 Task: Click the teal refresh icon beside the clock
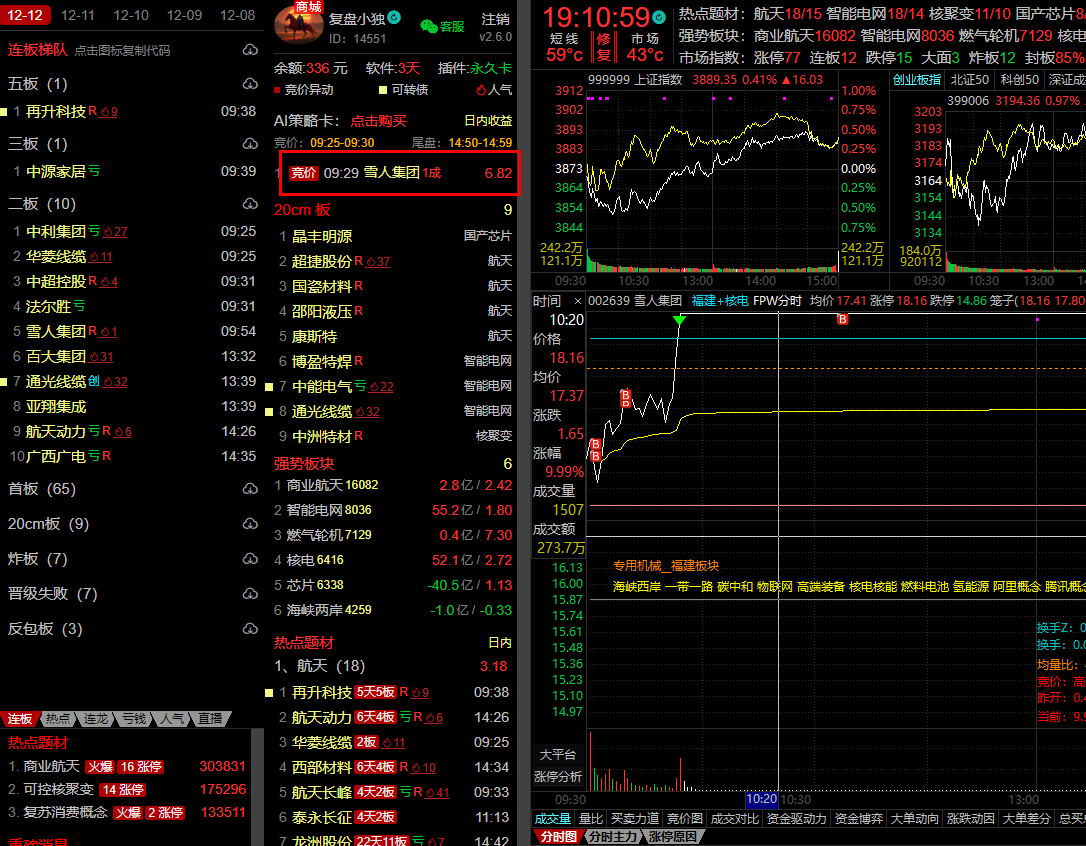click(x=658, y=17)
